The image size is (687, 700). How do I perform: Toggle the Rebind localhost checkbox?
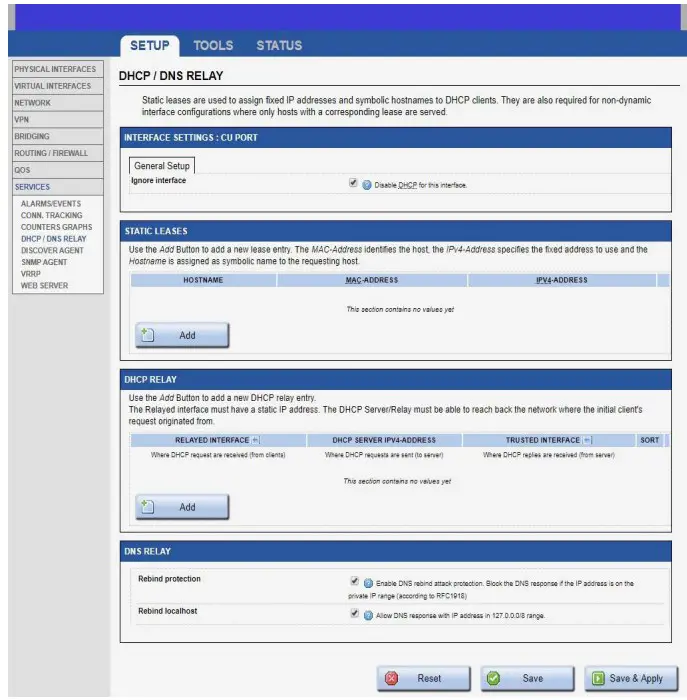354,613
